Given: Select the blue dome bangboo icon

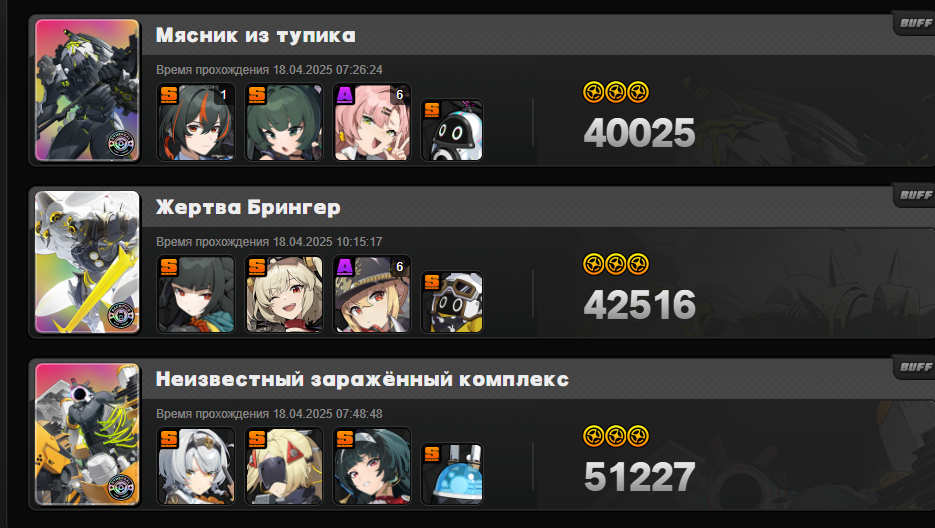Looking at the screenshot, I should click(x=452, y=474).
